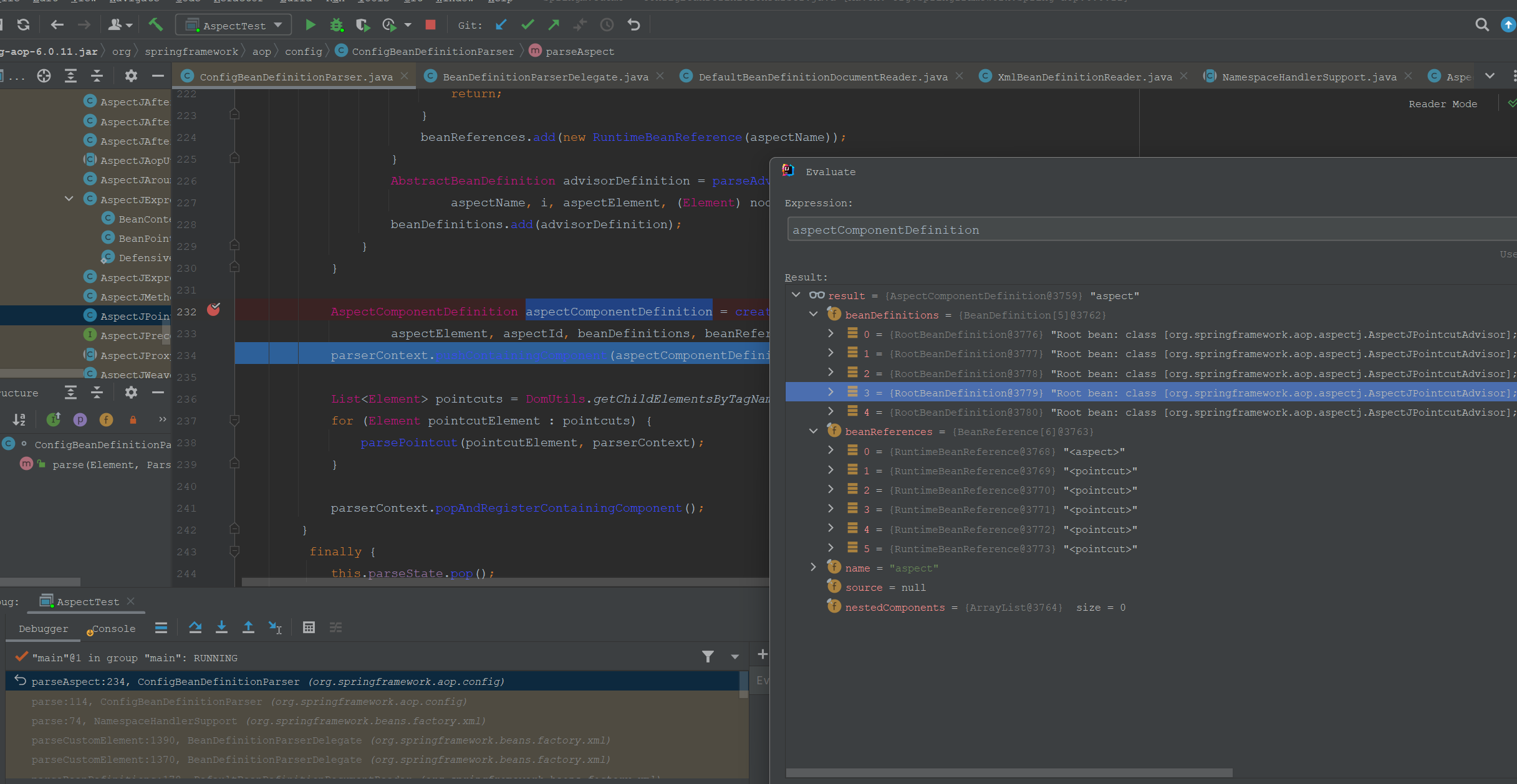Viewport: 1517px width, 784px height.
Task: Toggle Show Properties filter in Structure
Action: 80,420
